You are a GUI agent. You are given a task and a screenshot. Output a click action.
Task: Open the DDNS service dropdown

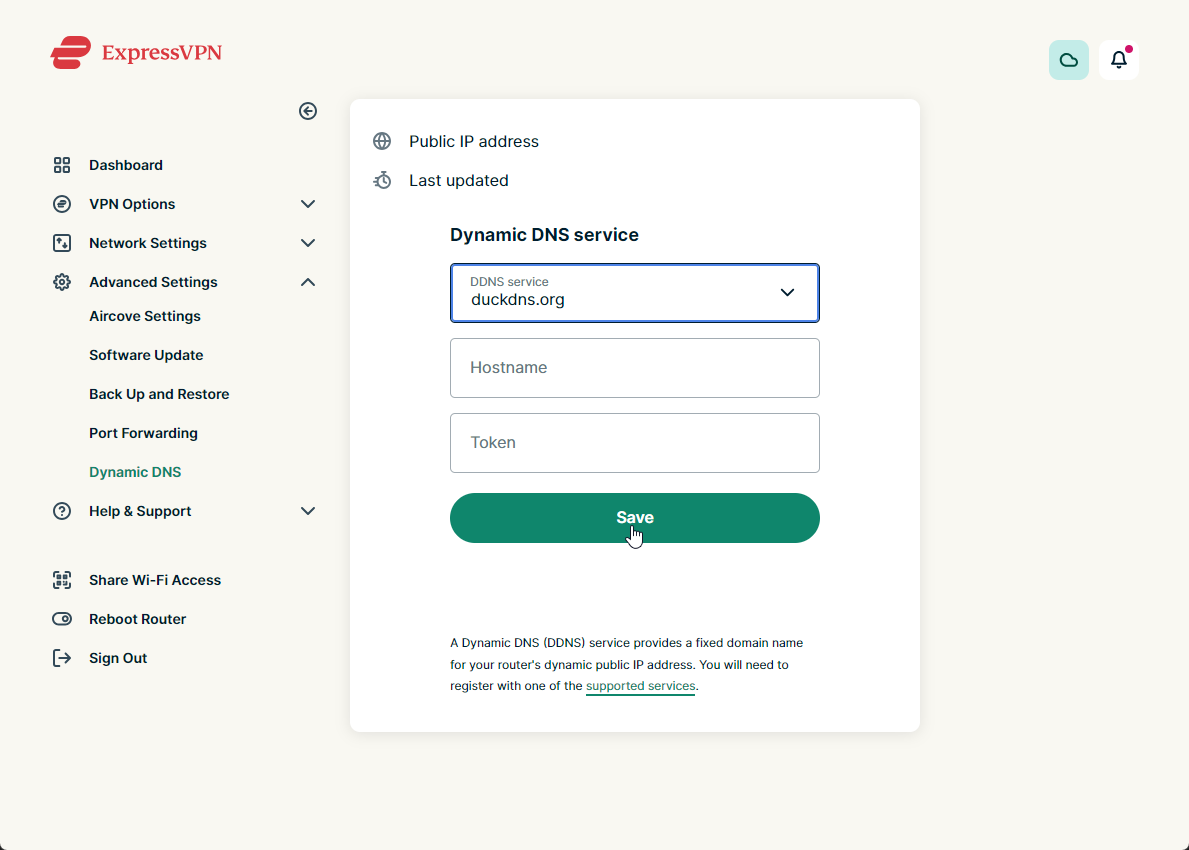pyautogui.click(x=634, y=293)
